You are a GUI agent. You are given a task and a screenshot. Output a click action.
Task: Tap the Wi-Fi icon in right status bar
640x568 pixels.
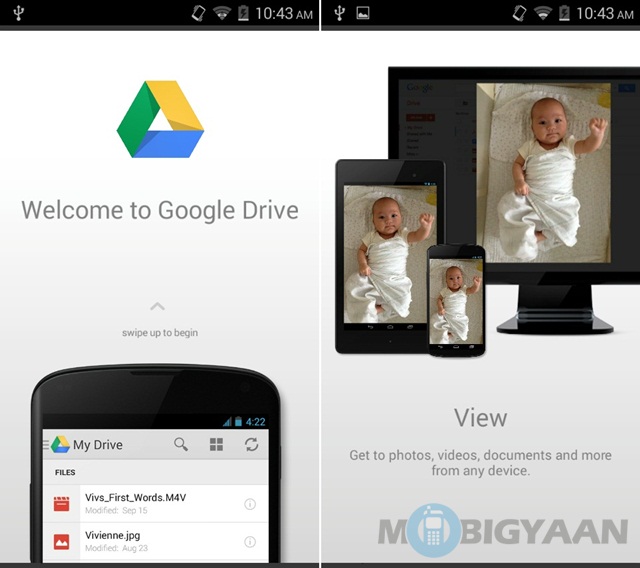click(542, 14)
